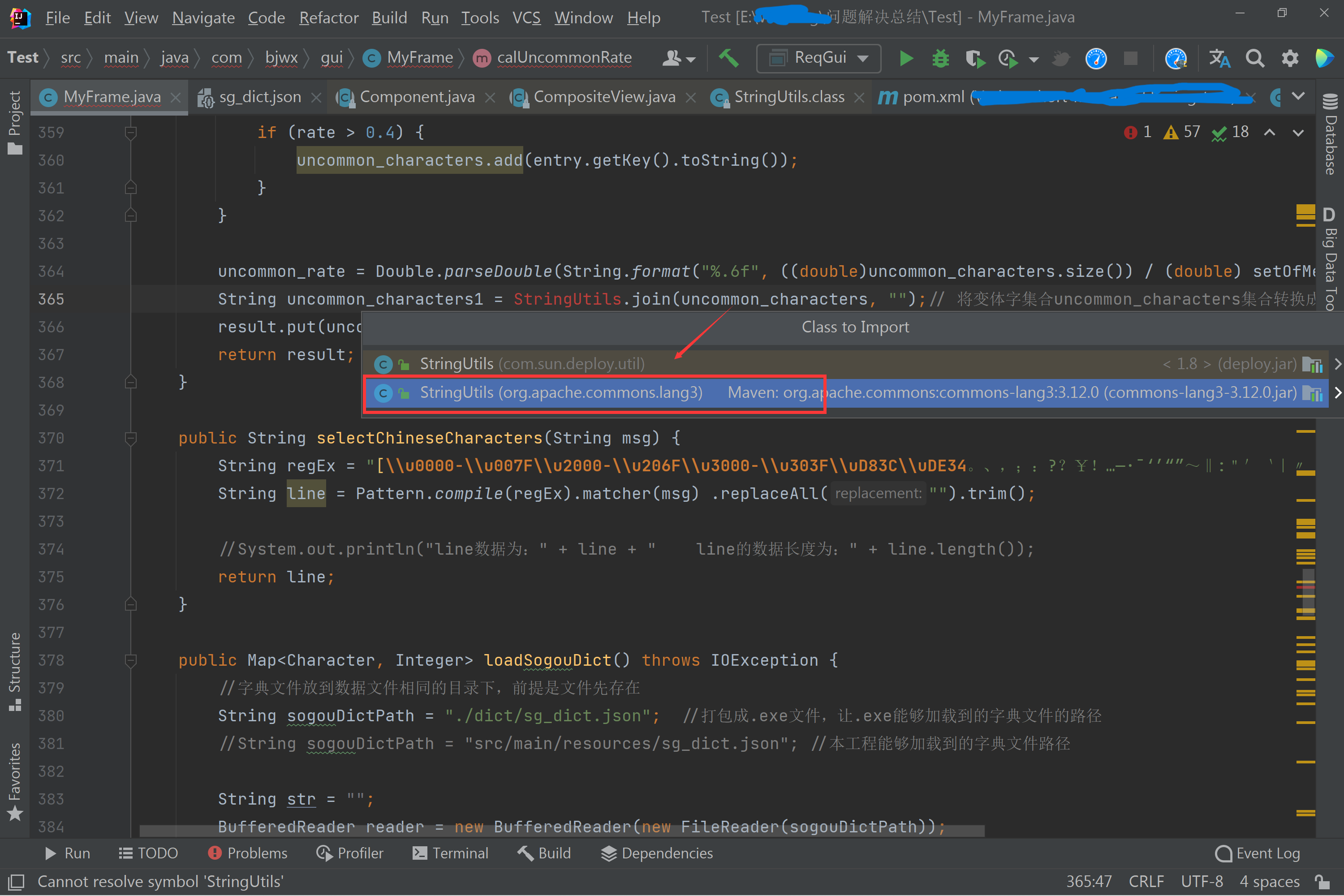Click the Debug bug icon
The image size is (1344, 896).
940,58
